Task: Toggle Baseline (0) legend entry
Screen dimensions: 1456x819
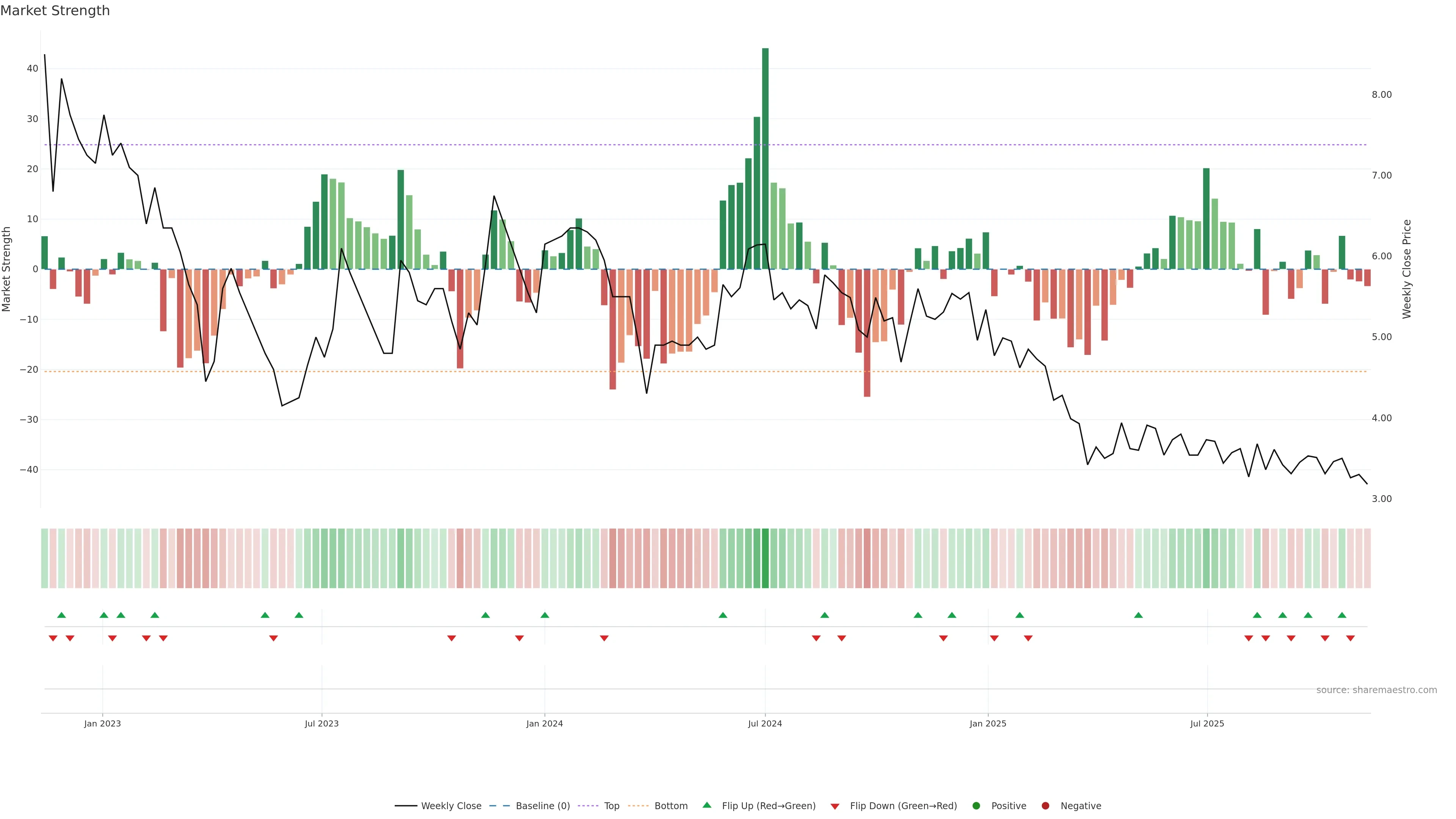Action: (x=542, y=805)
